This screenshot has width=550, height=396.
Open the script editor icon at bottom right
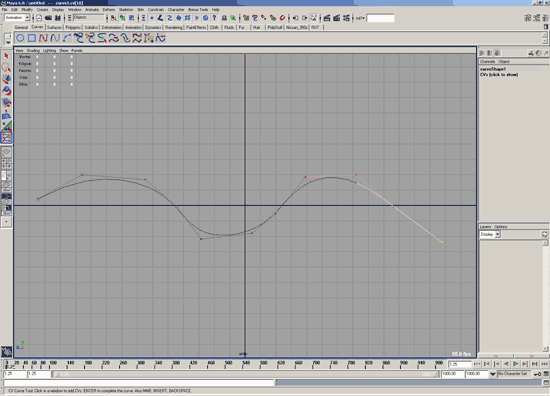pos(546,382)
